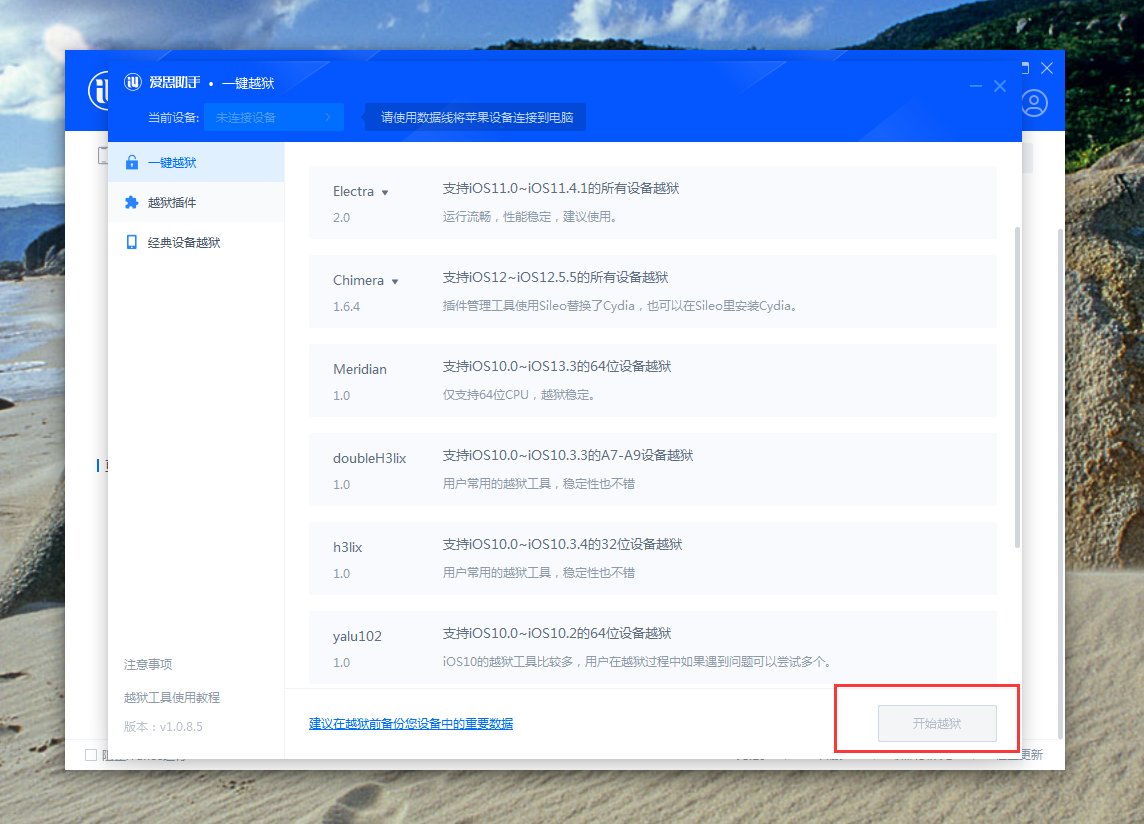The height and width of the screenshot is (824, 1144).
Task: Select the 一键越狱 sidebar menu item
Action: point(170,162)
